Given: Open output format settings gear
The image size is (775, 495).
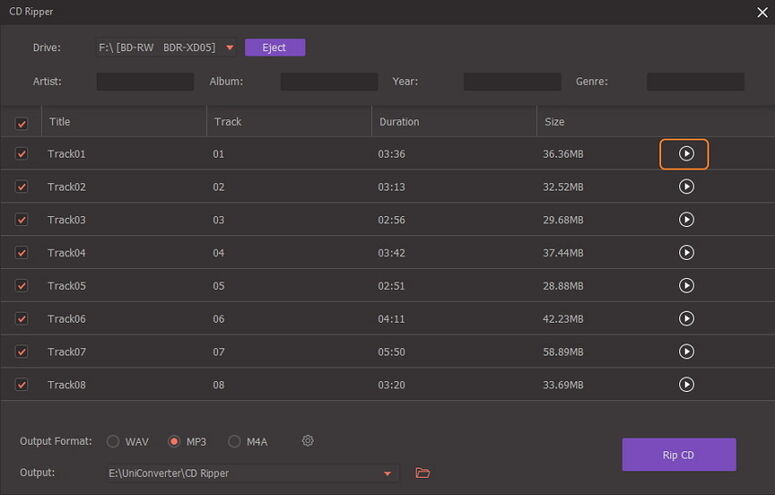Looking at the screenshot, I should coord(307,441).
